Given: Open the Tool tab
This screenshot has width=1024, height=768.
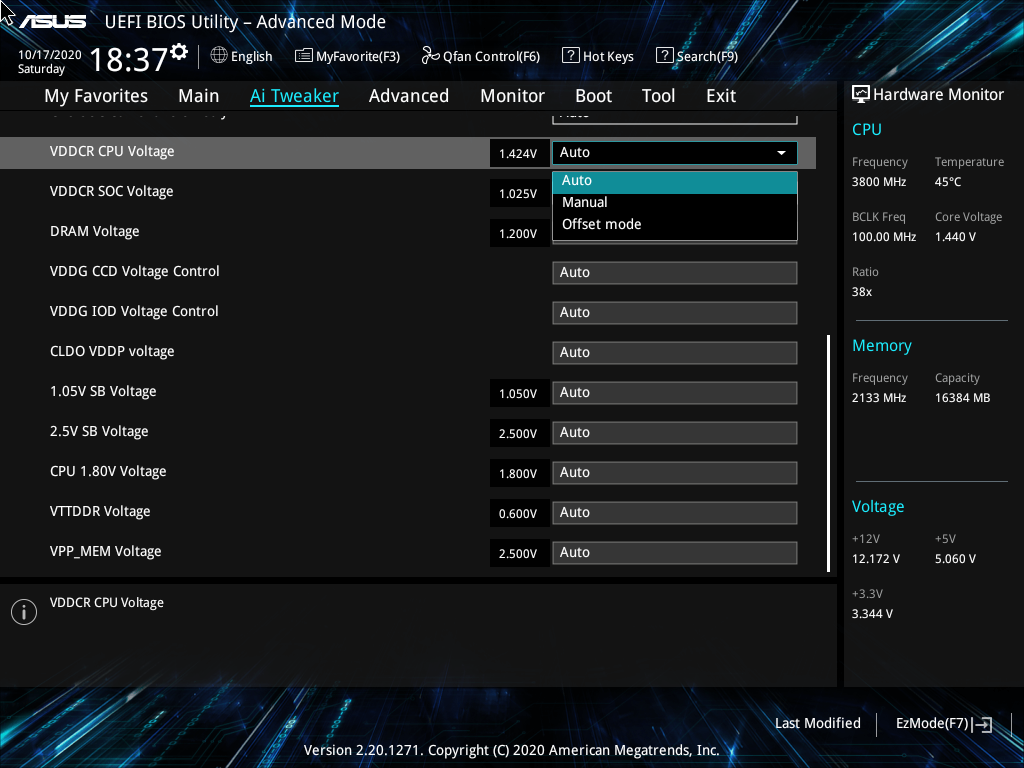Looking at the screenshot, I should pyautogui.click(x=658, y=96).
